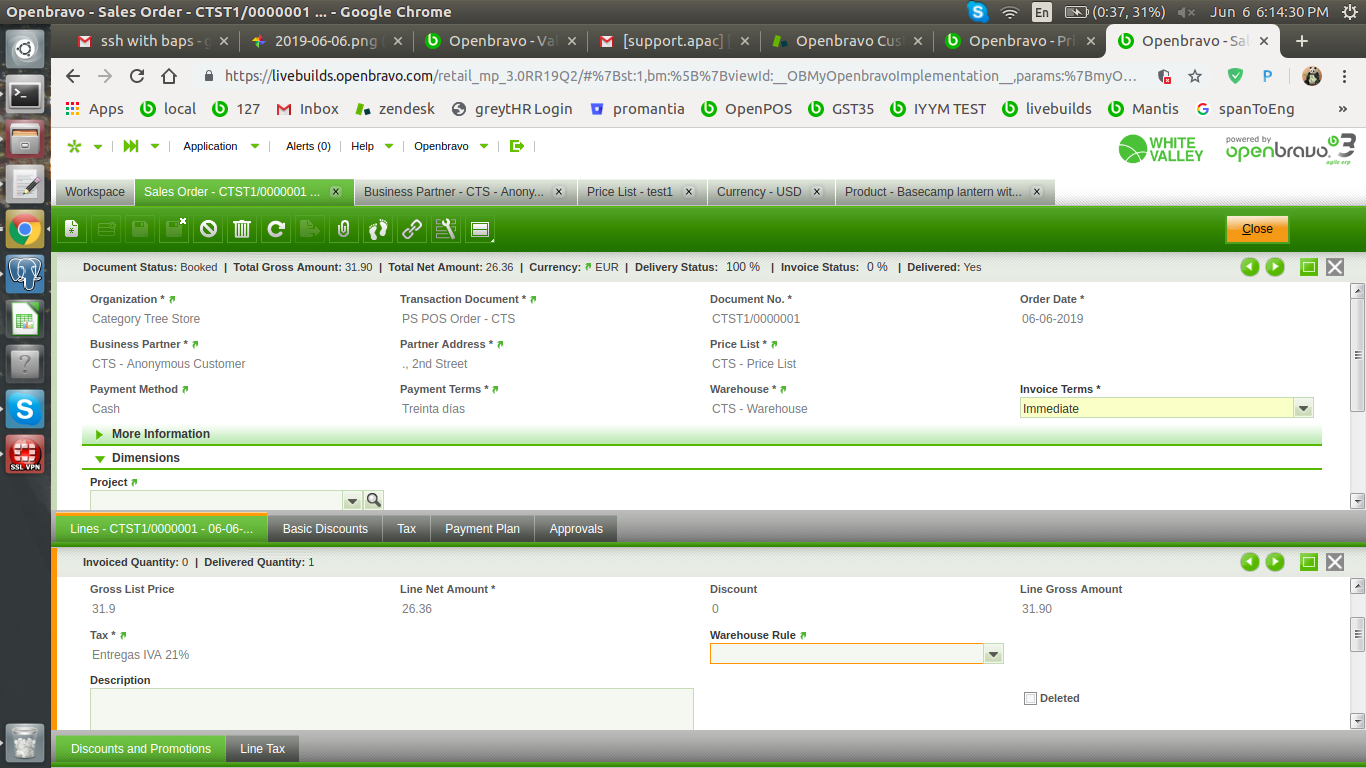Close the sales order header form with X
The image size is (1366, 768).
pyautogui.click(x=1335, y=267)
